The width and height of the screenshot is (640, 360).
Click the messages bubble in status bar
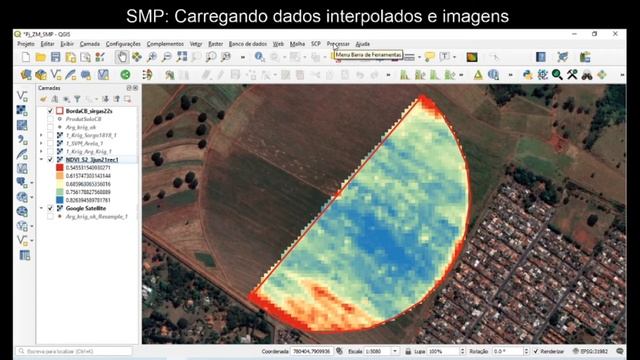coord(620,351)
